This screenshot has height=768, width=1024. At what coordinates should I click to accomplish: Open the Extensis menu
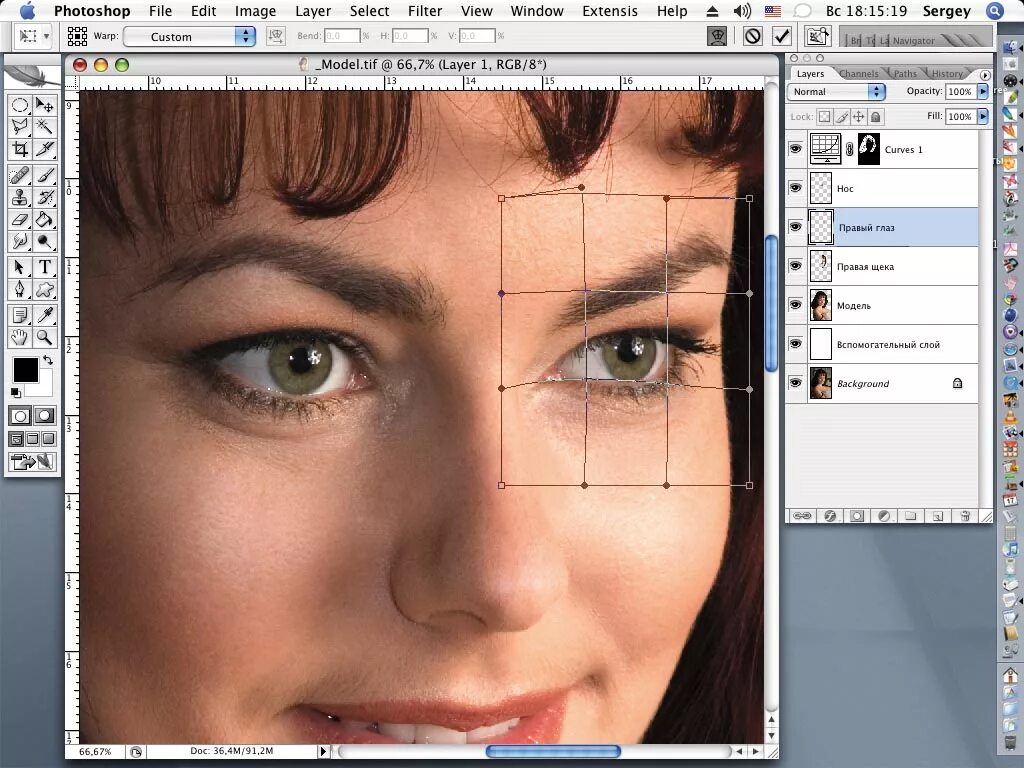pyautogui.click(x=609, y=11)
